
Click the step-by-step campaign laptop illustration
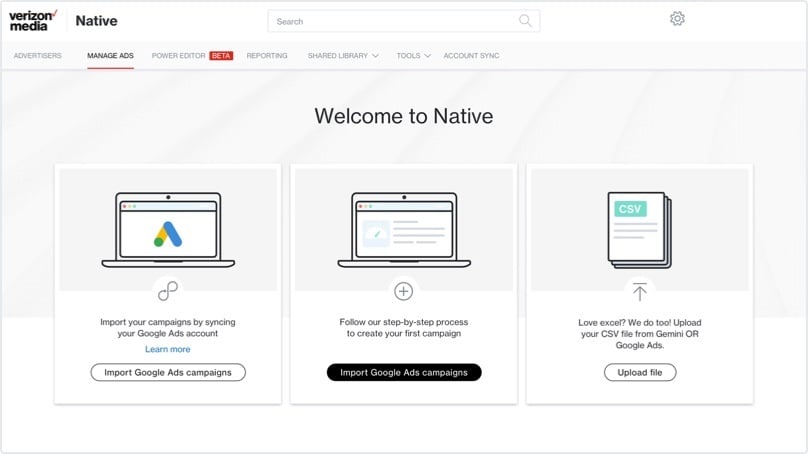click(404, 230)
